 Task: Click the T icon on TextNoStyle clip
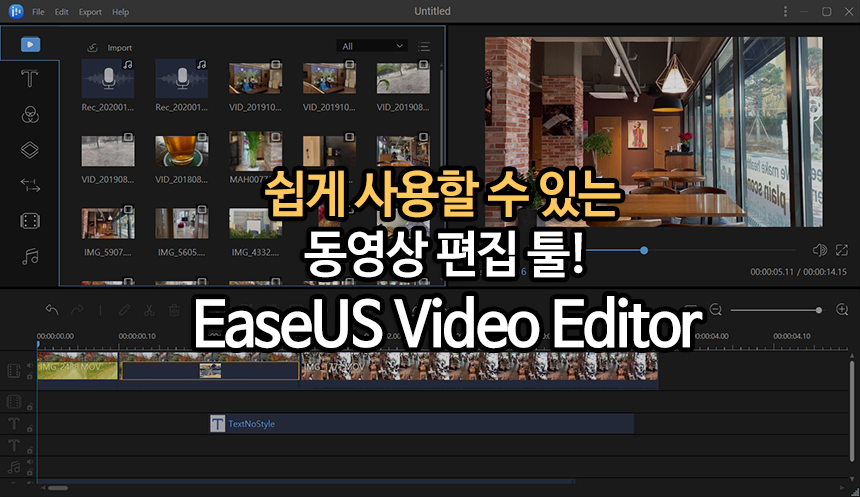pos(218,423)
